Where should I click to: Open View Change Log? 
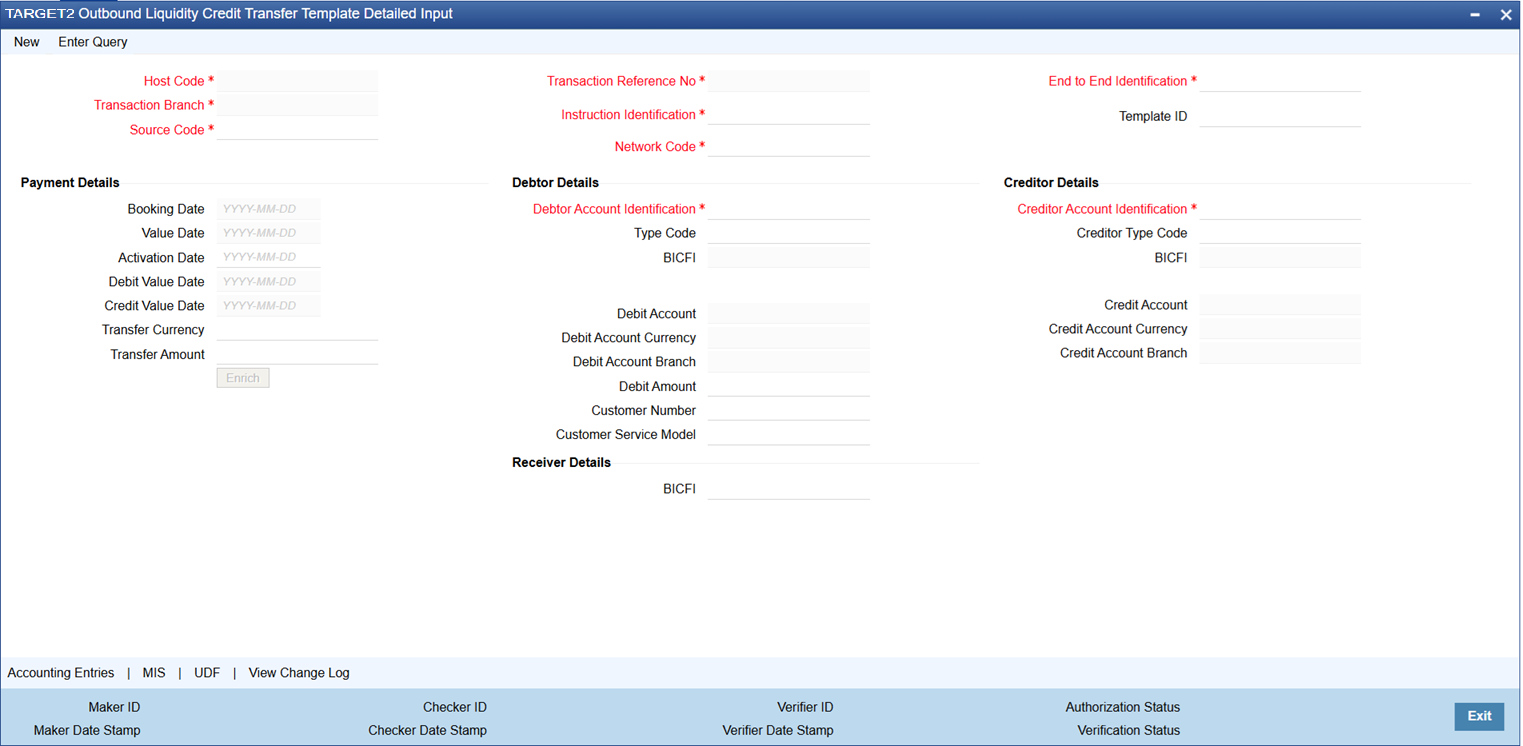pyautogui.click(x=299, y=673)
